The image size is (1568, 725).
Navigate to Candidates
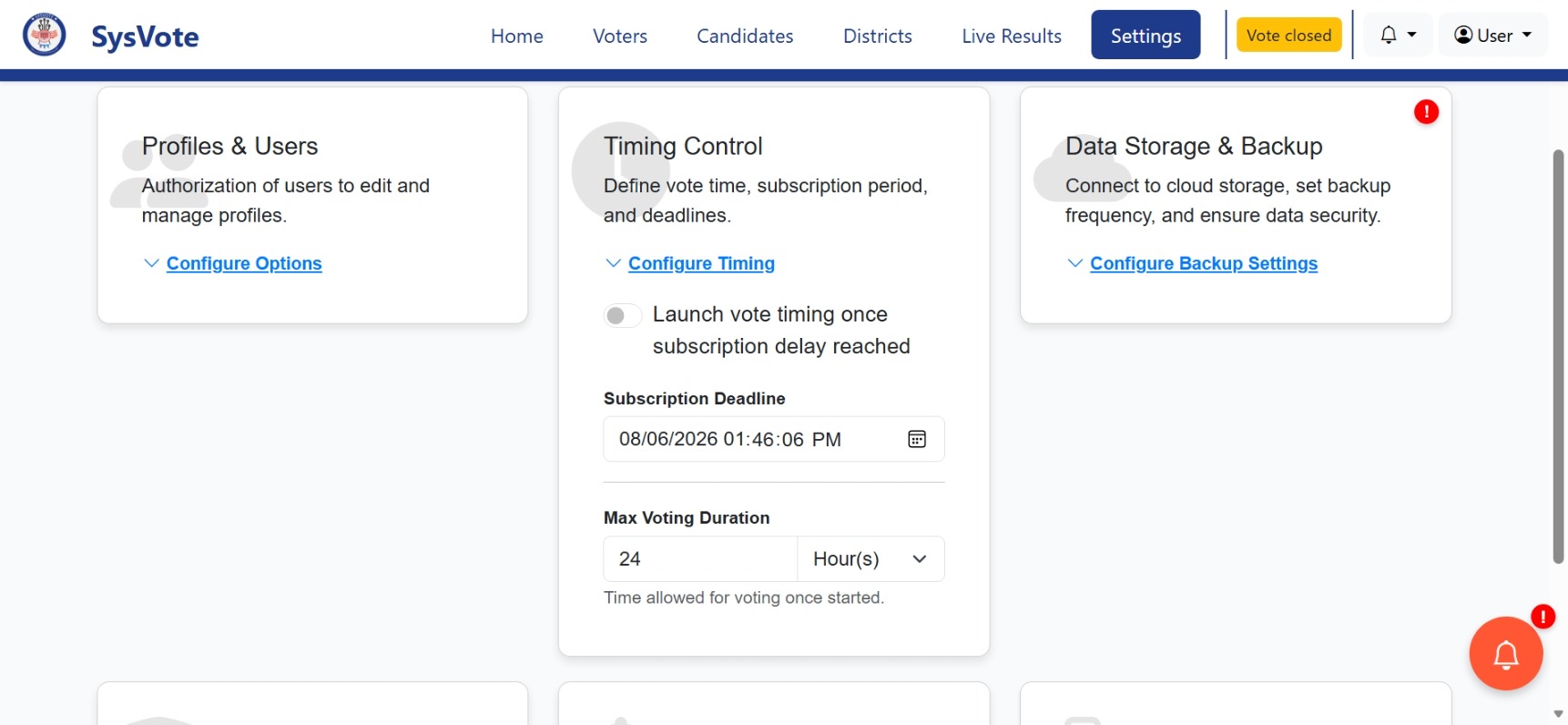pos(745,36)
